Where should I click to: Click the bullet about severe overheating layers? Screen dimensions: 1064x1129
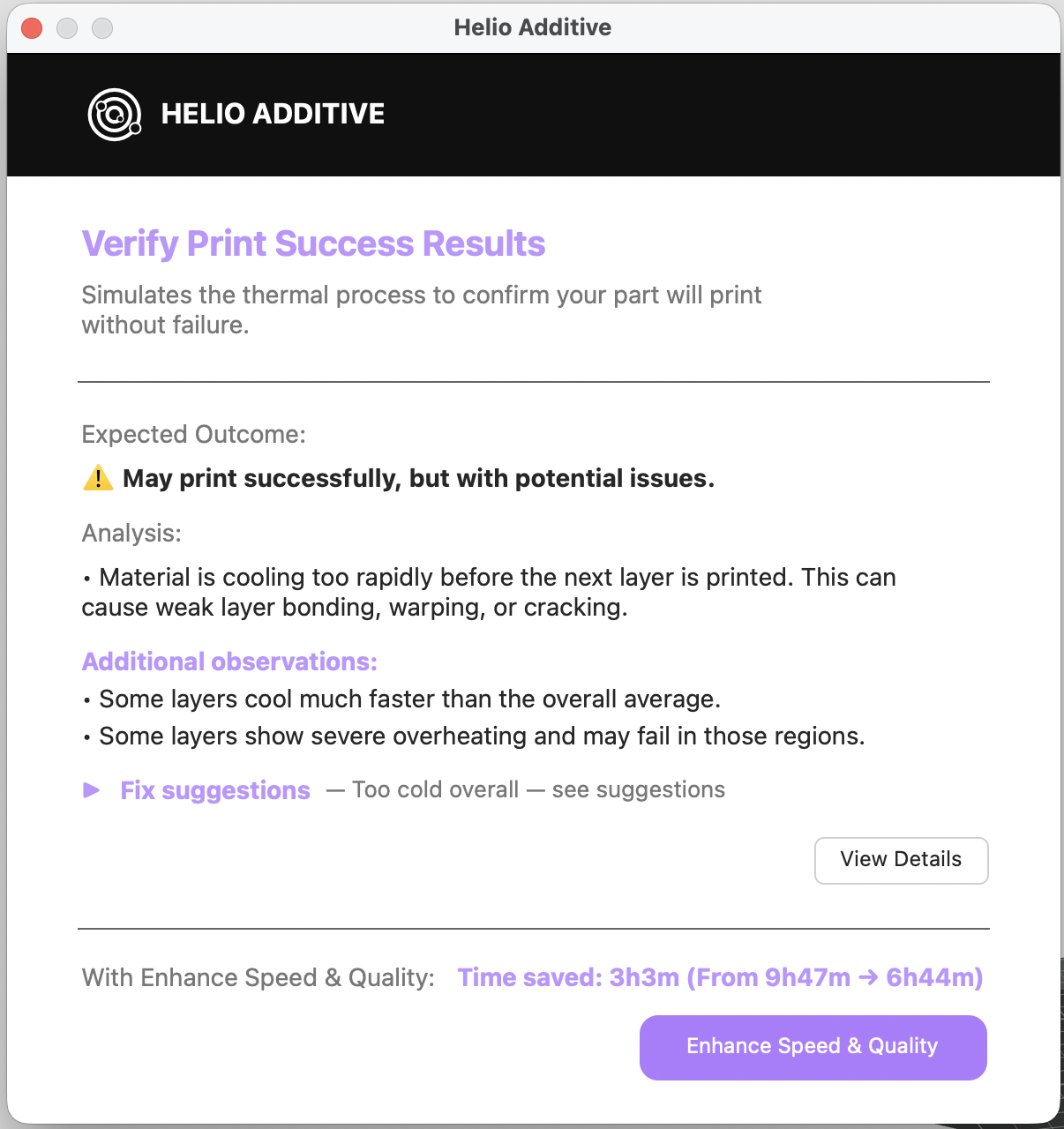[x=481, y=736]
